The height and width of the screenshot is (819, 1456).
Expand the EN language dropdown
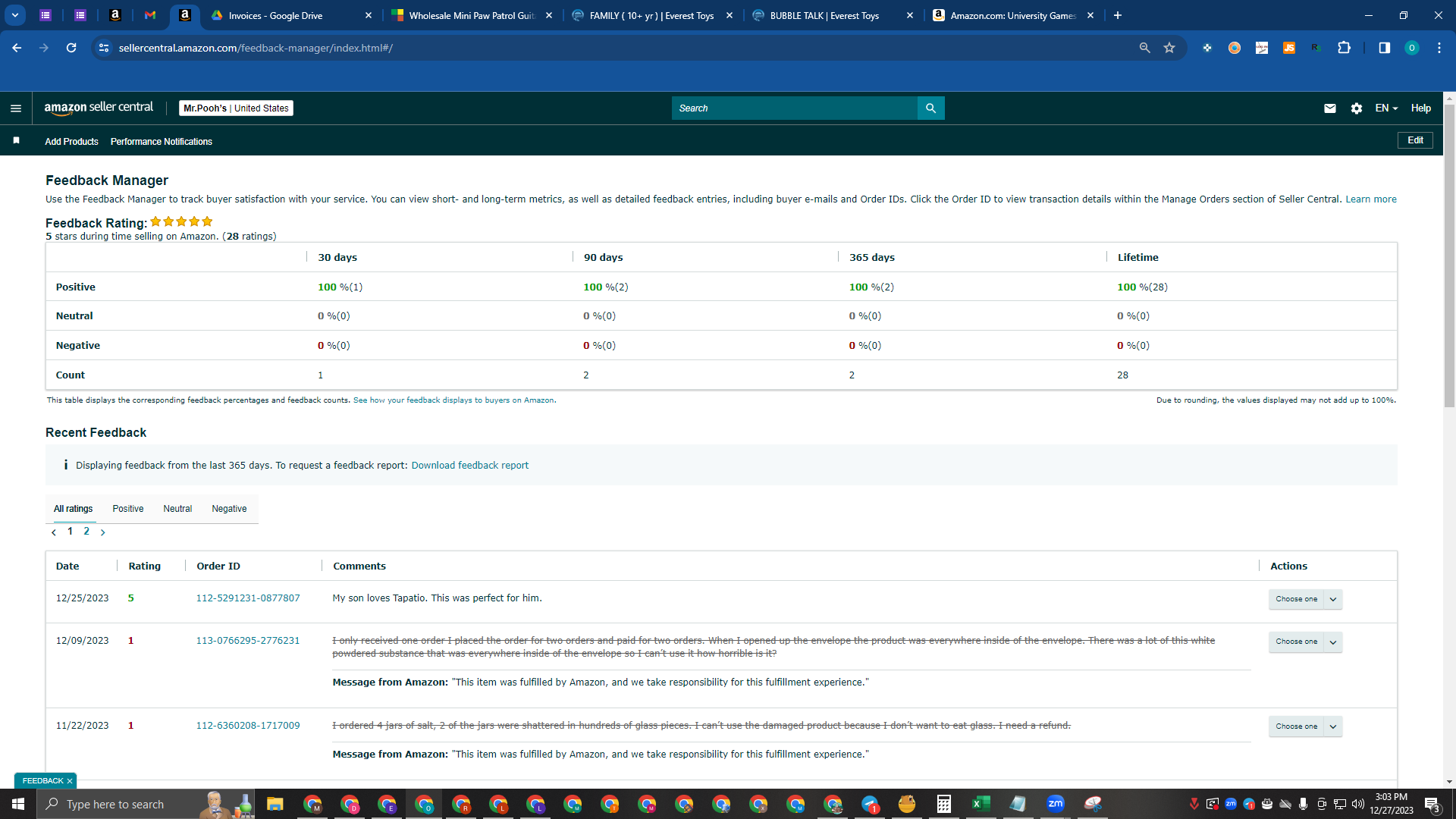tap(1386, 108)
